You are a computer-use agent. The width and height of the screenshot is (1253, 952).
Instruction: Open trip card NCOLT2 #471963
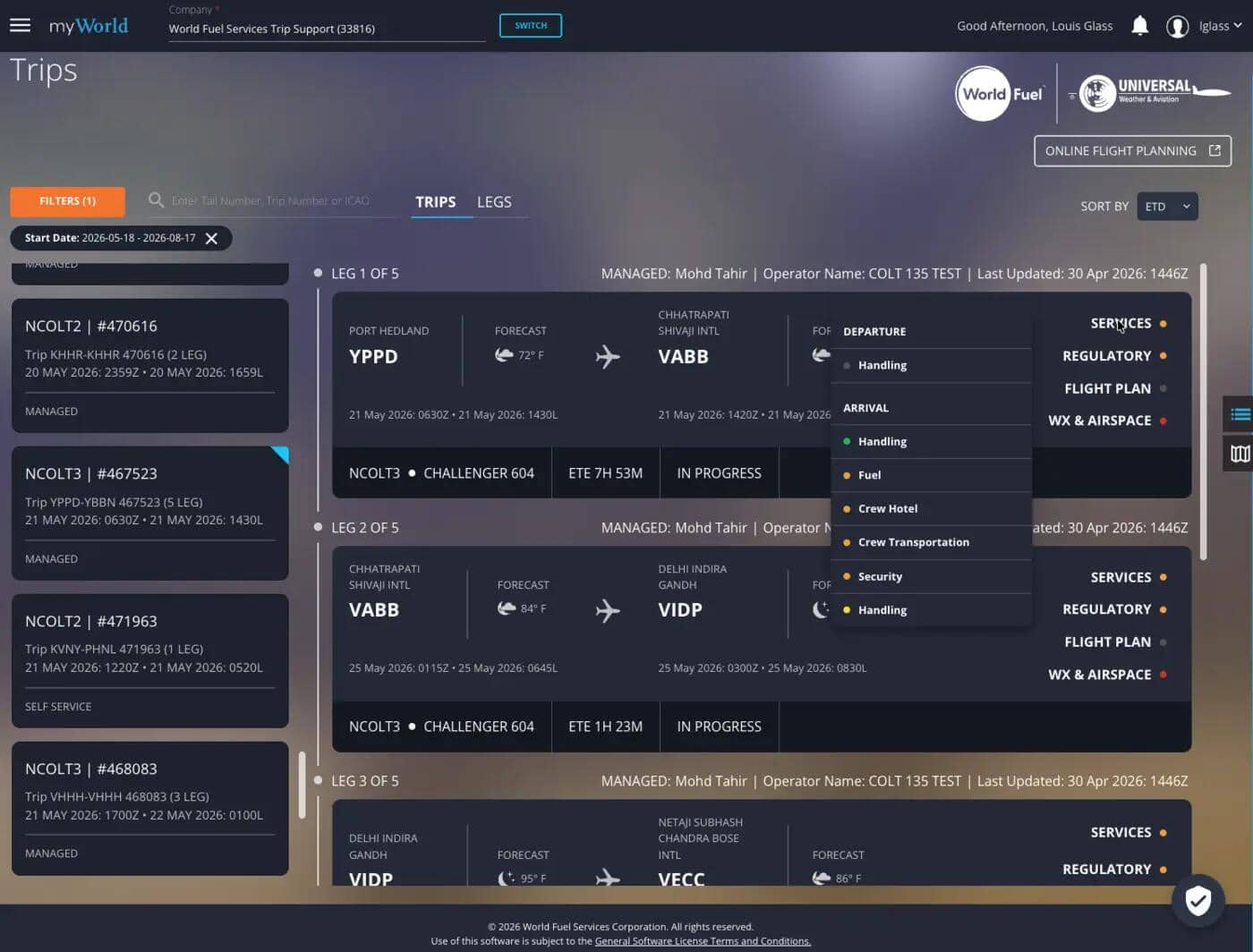click(x=149, y=660)
